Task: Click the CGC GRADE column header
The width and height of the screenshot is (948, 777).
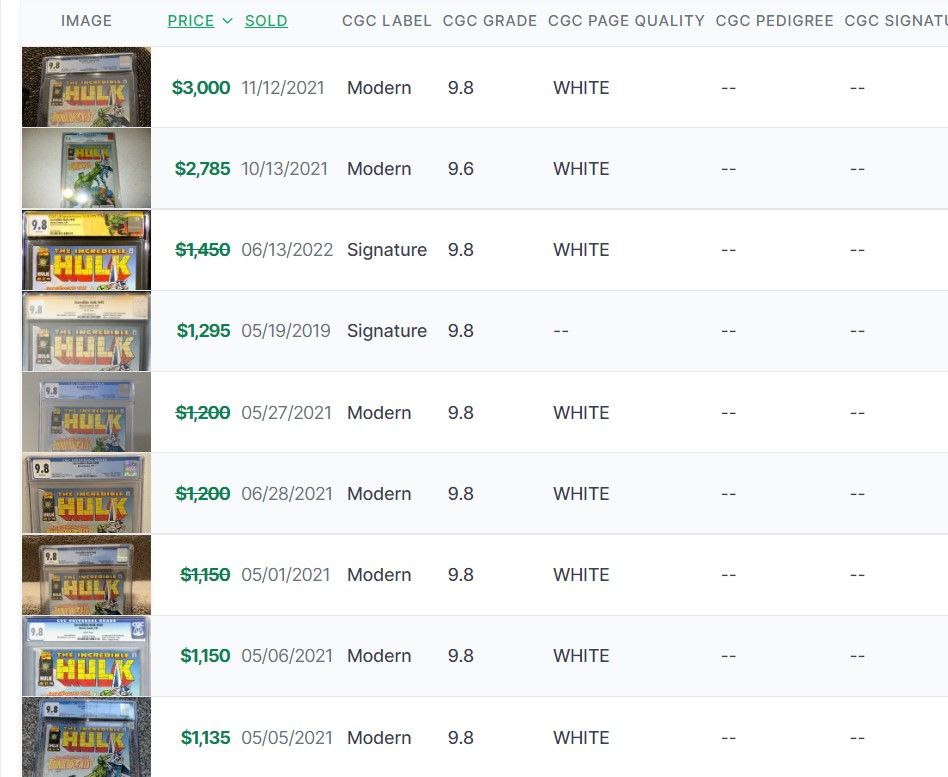Action: coord(490,21)
